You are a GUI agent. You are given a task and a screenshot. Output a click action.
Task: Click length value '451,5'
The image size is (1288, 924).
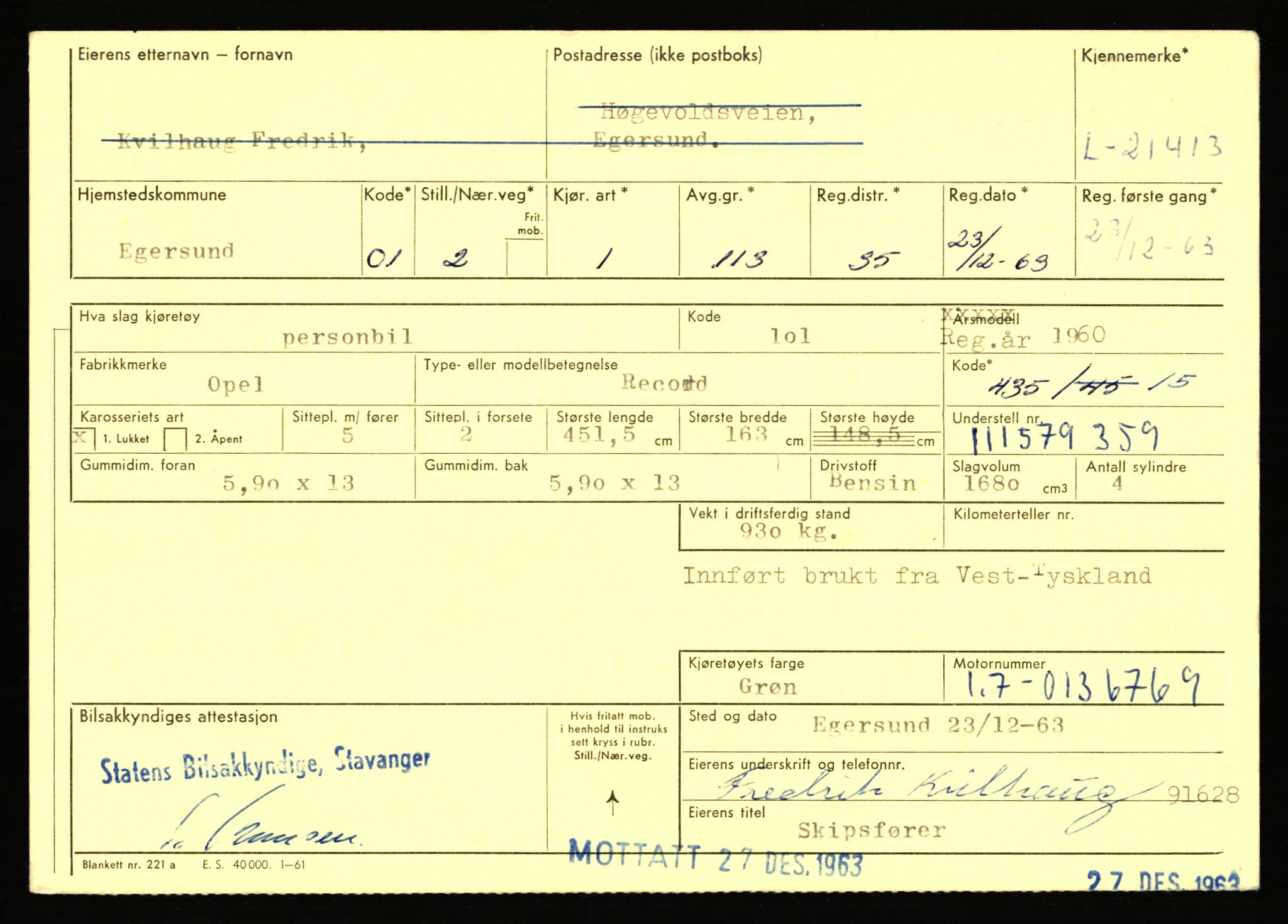coord(599,435)
